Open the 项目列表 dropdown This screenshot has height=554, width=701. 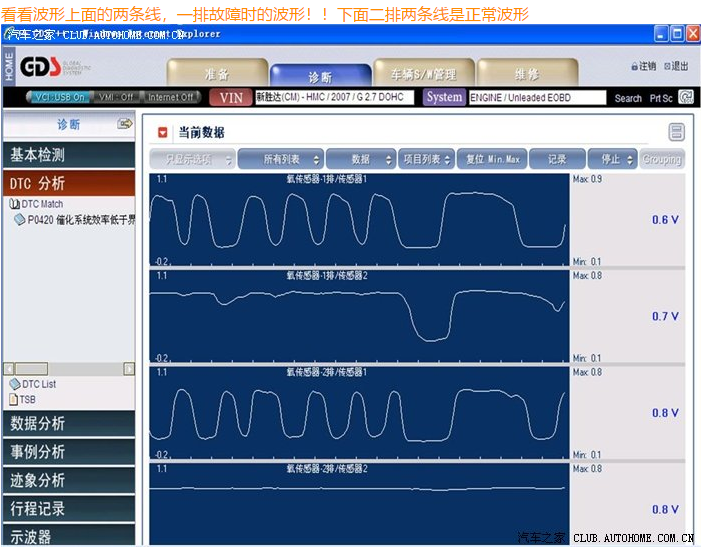(x=427, y=159)
